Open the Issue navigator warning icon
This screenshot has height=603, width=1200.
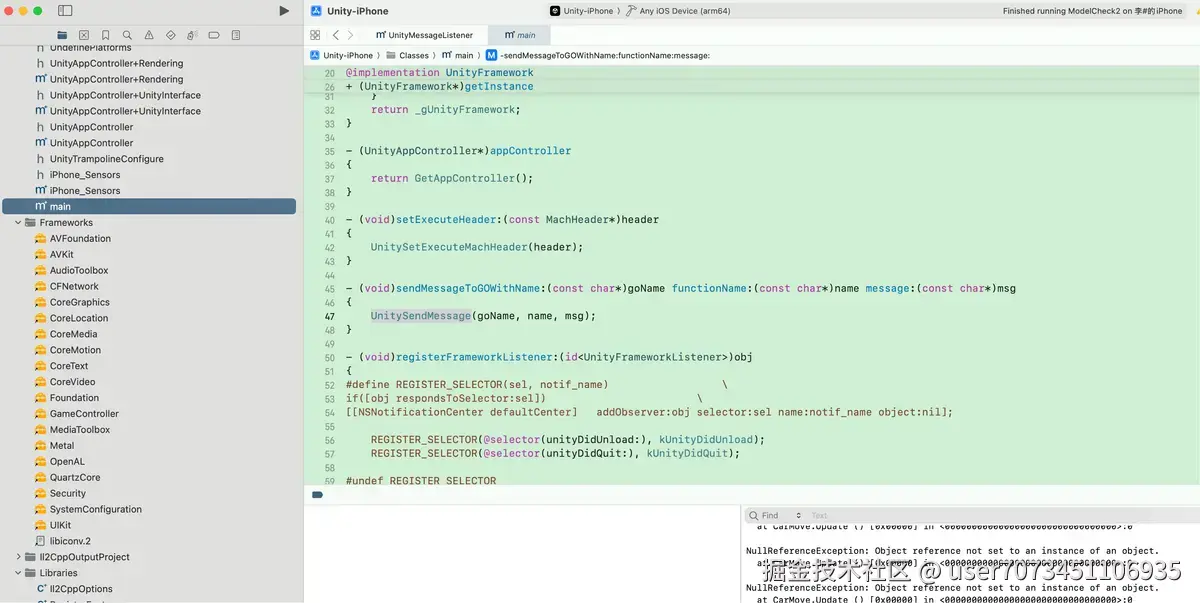(149, 35)
